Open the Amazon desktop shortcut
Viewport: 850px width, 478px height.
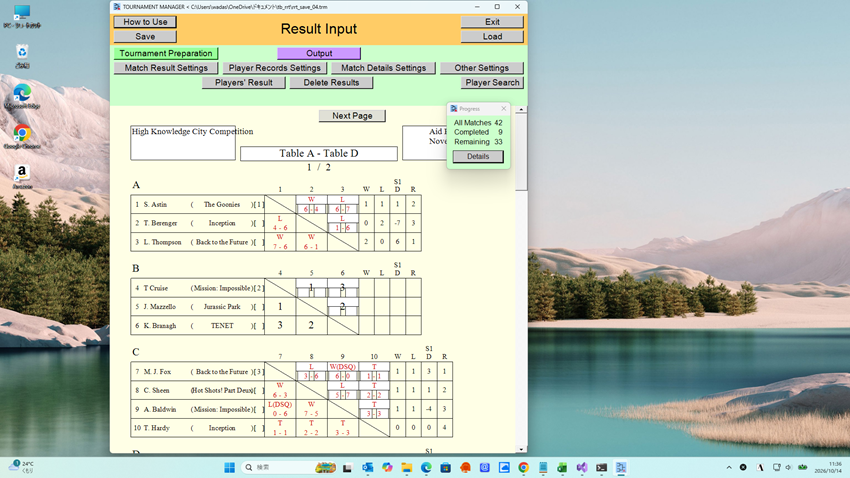[22, 177]
